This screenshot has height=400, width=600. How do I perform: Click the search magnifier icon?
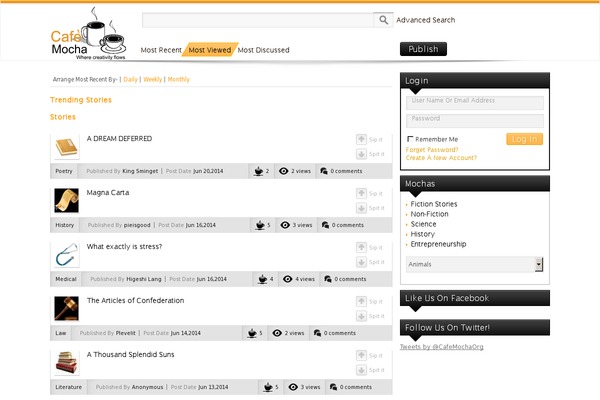tap(383, 20)
